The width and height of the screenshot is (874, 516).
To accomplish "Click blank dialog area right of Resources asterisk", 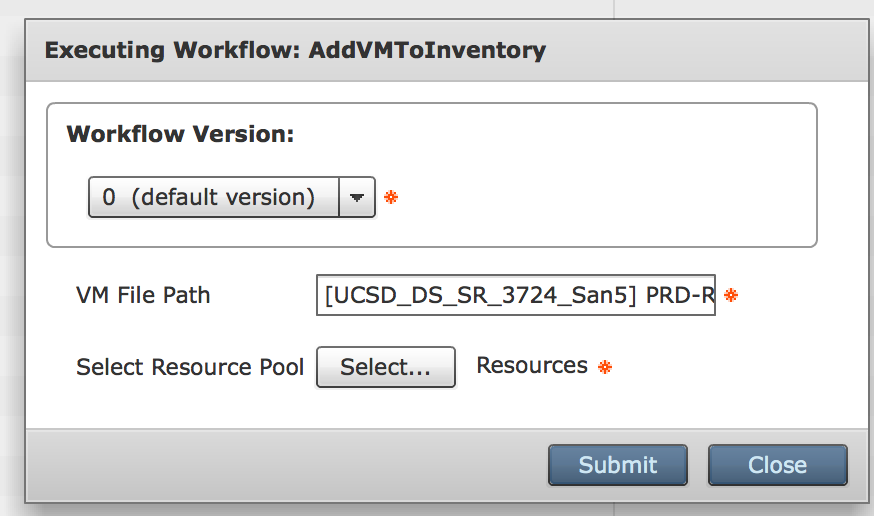I will 736,367.
